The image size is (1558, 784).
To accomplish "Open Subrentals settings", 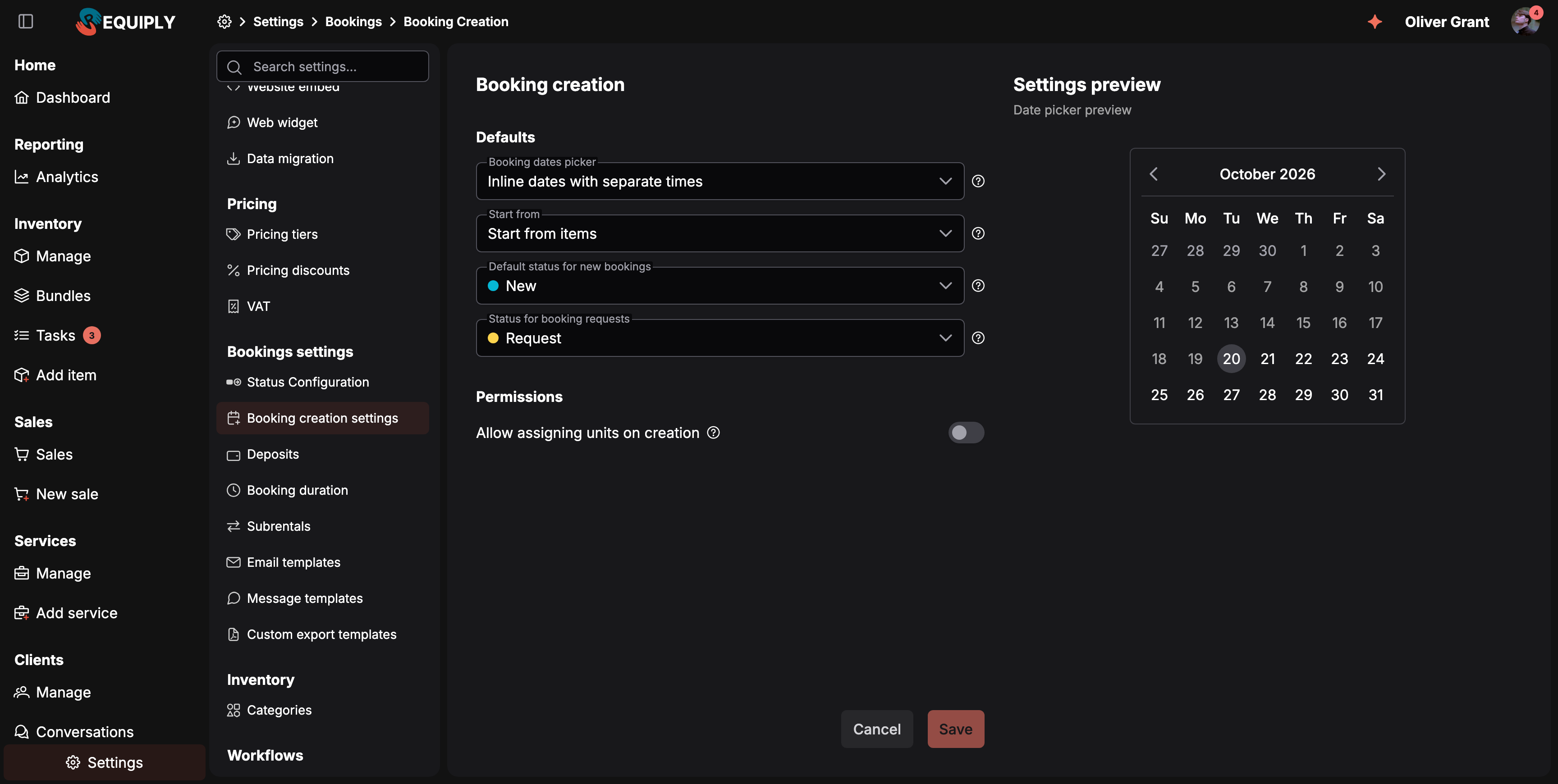I will click(323, 526).
